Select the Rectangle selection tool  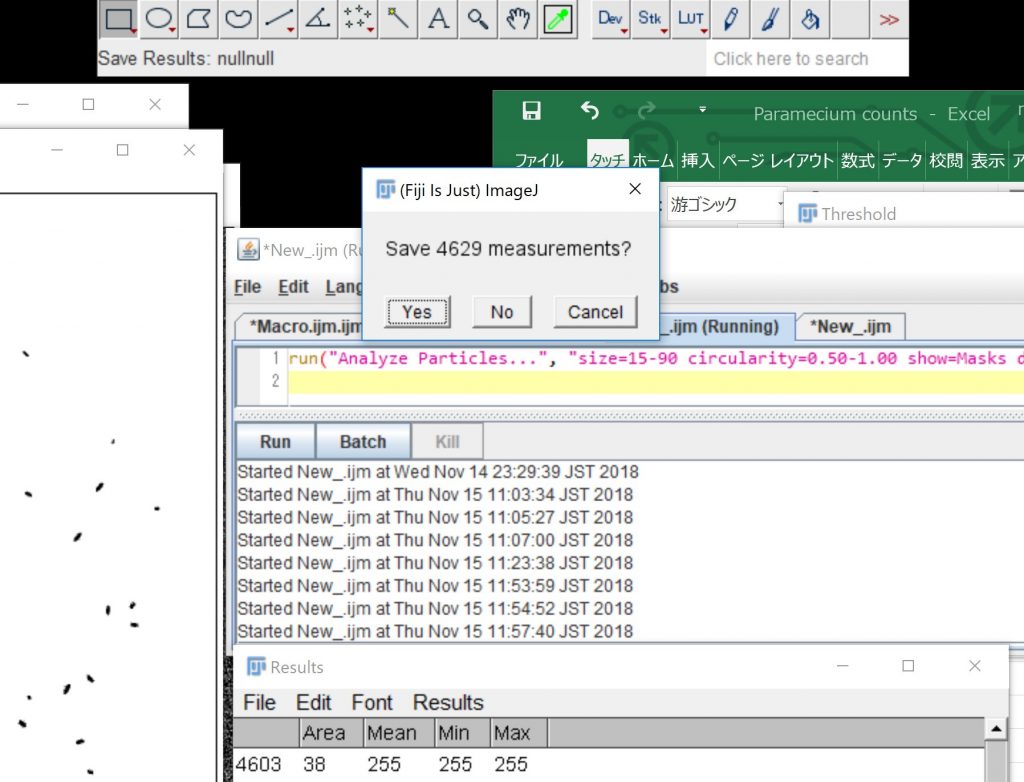click(x=118, y=20)
